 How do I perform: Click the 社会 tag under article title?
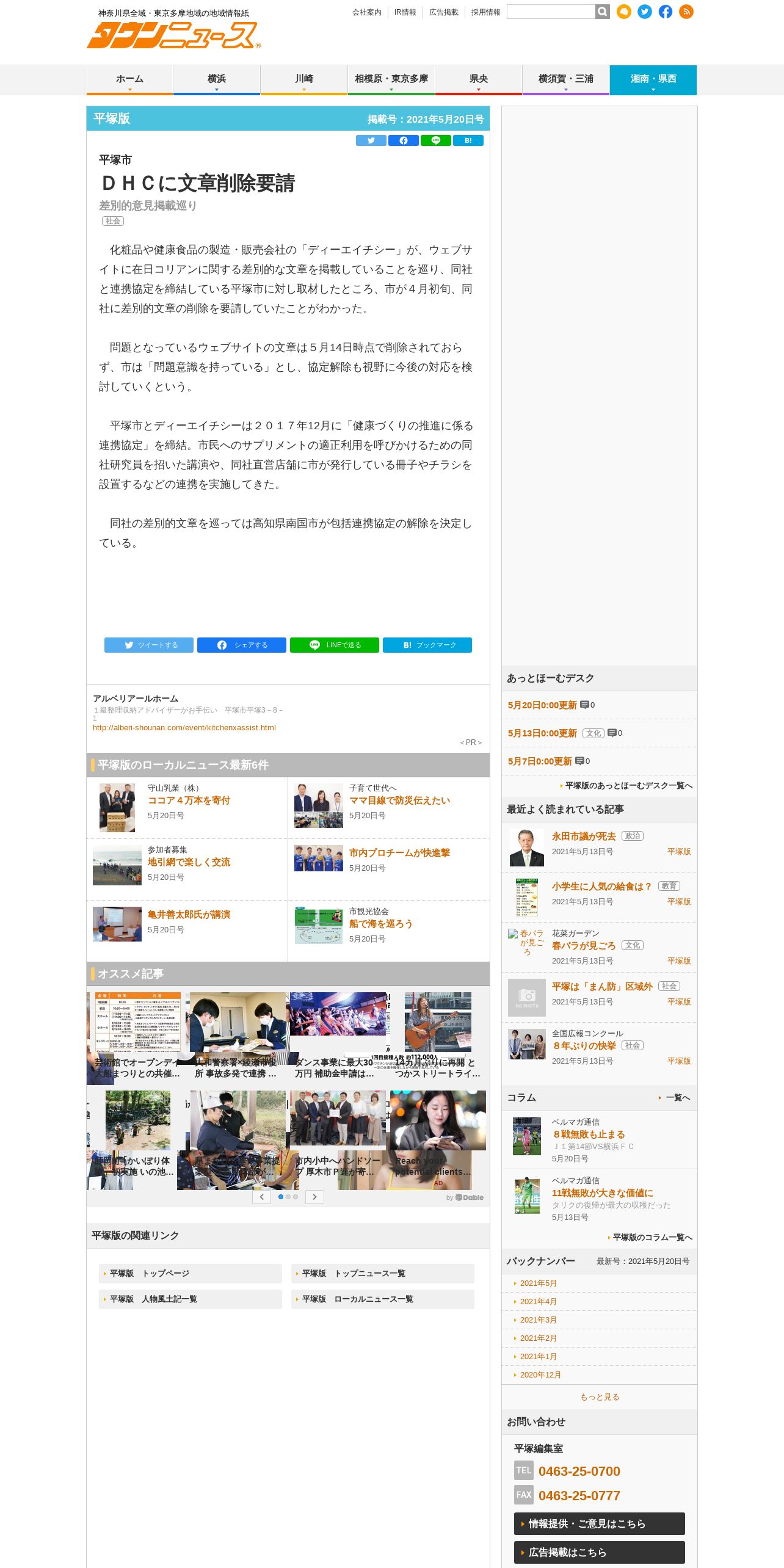113,221
